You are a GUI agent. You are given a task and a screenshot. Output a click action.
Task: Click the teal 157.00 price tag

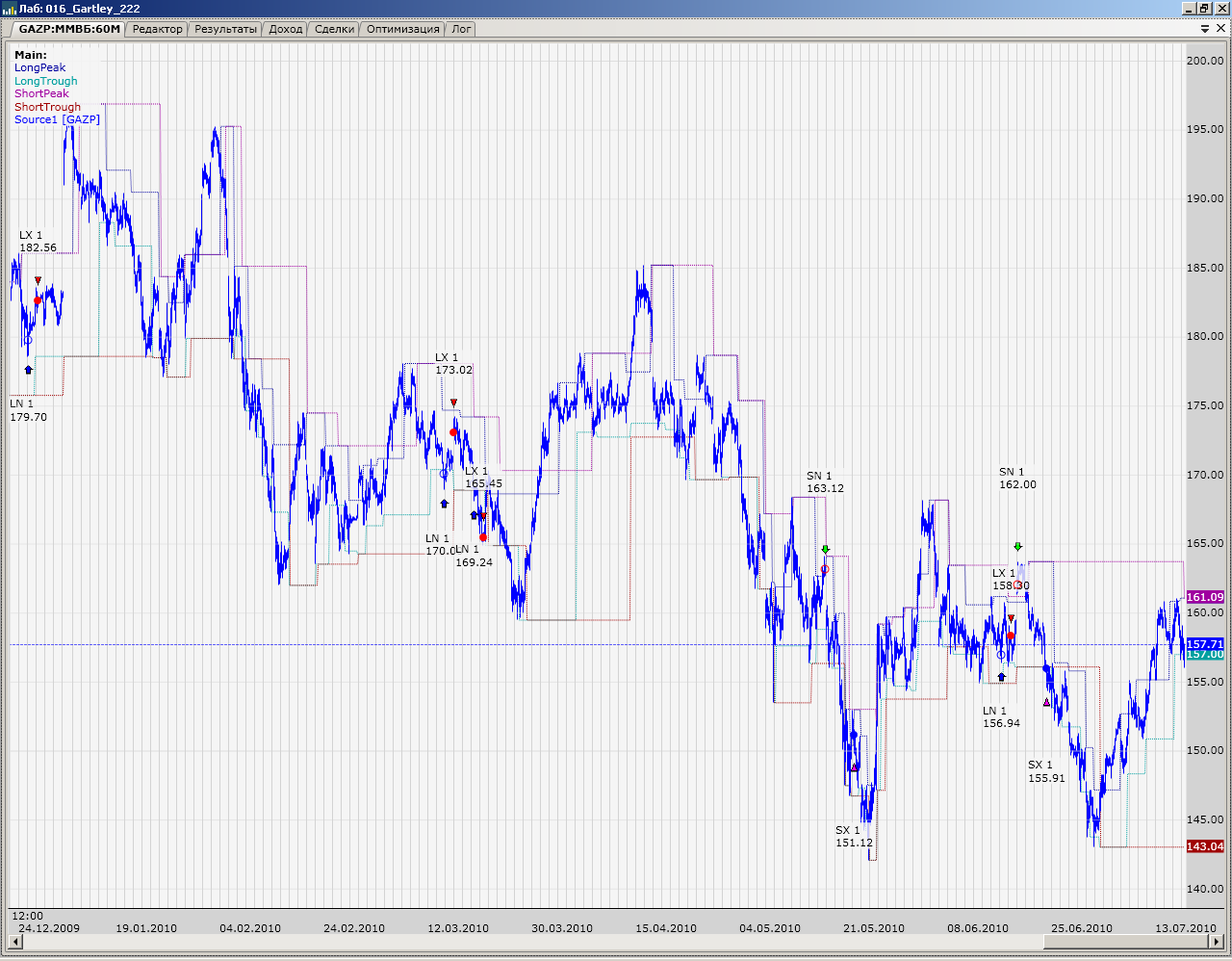1205,655
